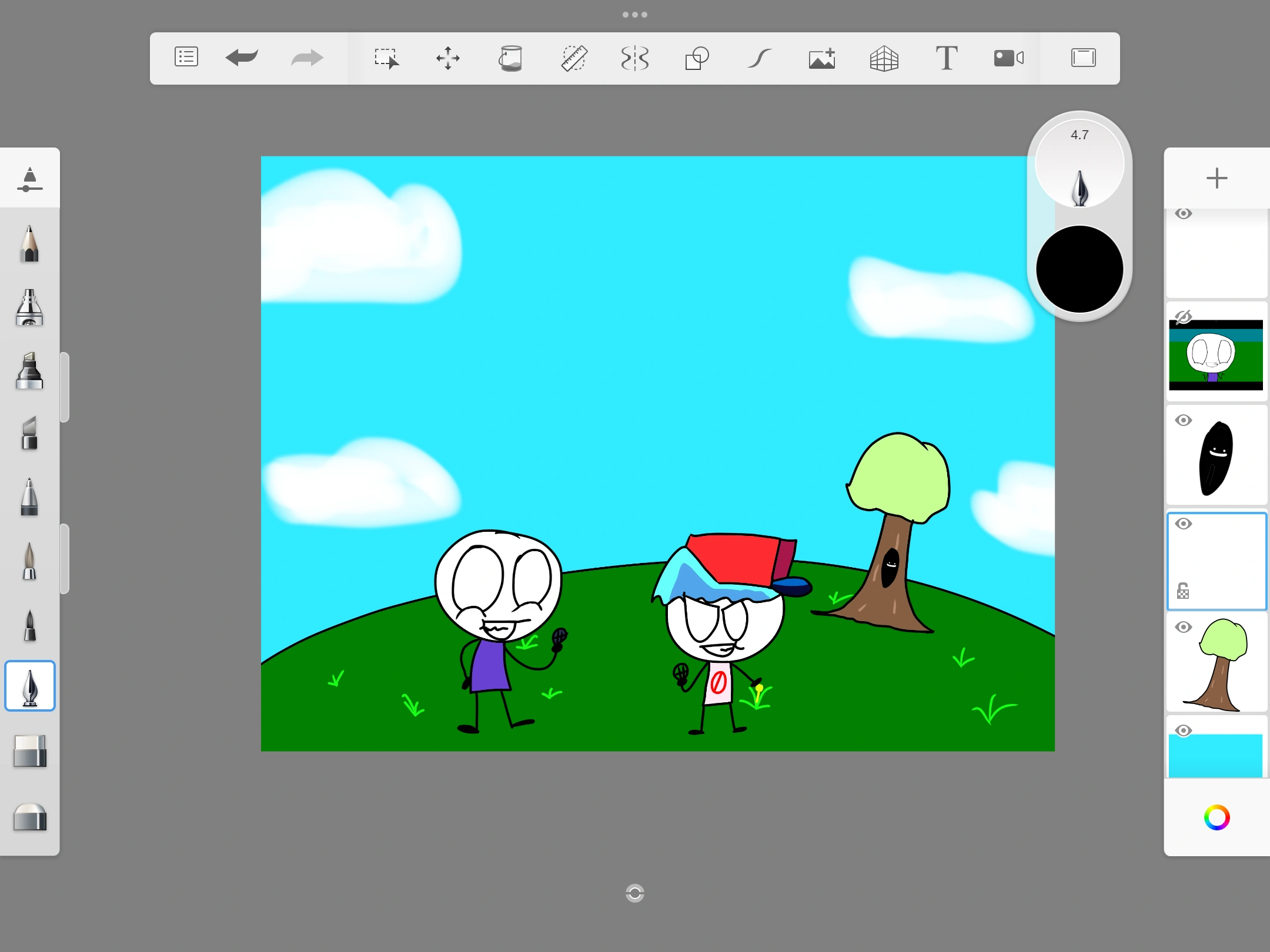Start time-lapse recording camera

(x=1008, y=58)
